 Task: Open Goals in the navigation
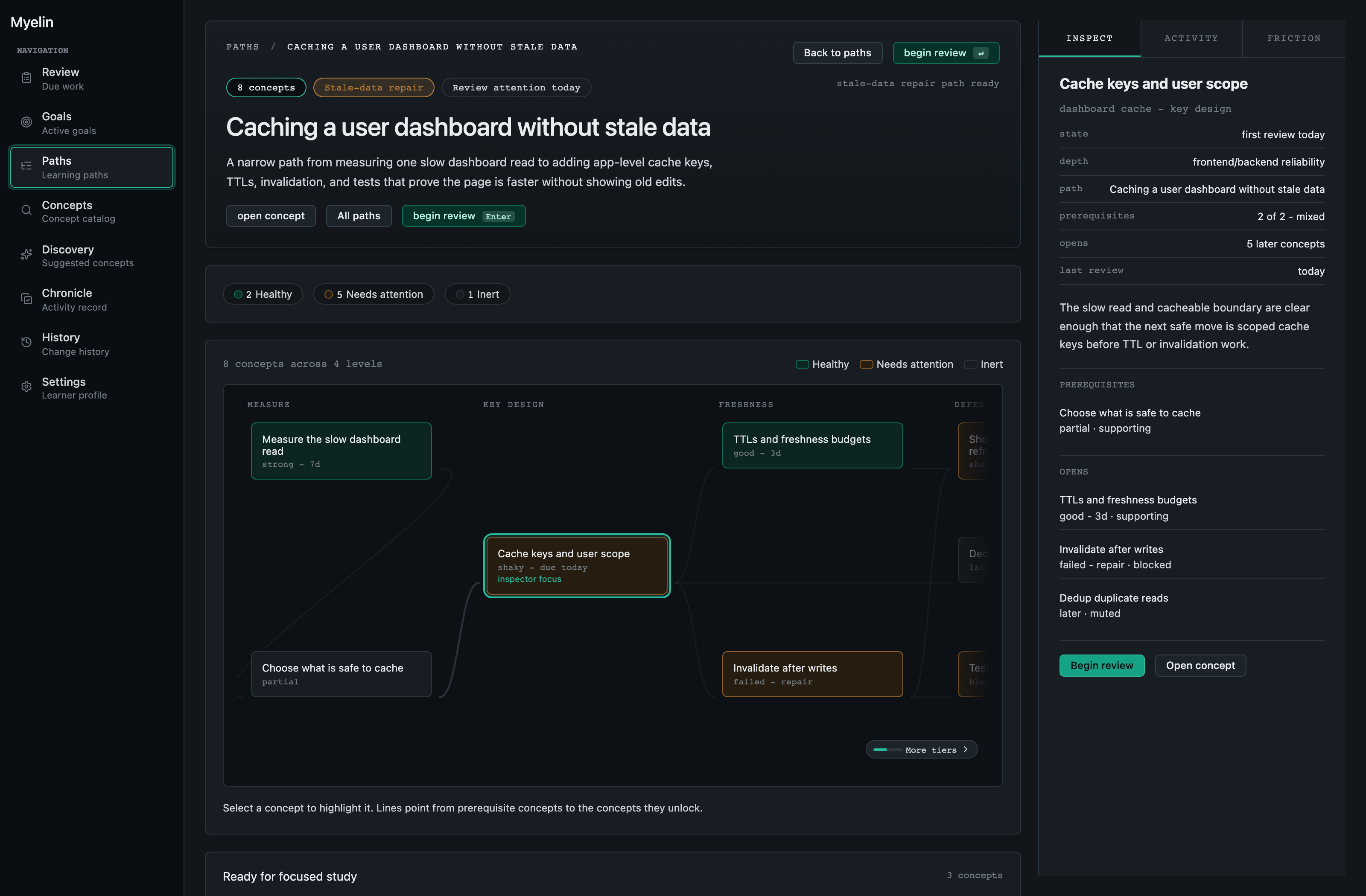click(92, 123)
